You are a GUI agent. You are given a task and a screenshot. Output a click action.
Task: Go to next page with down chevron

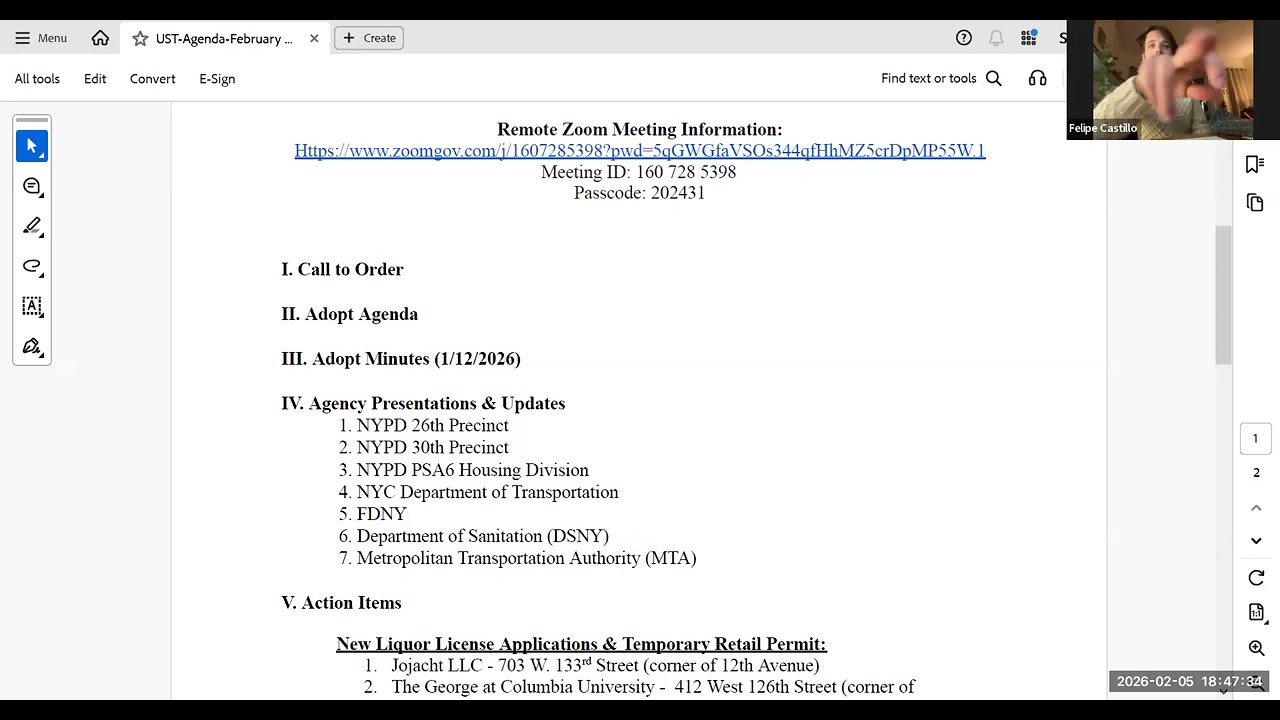coord(1256,541)
